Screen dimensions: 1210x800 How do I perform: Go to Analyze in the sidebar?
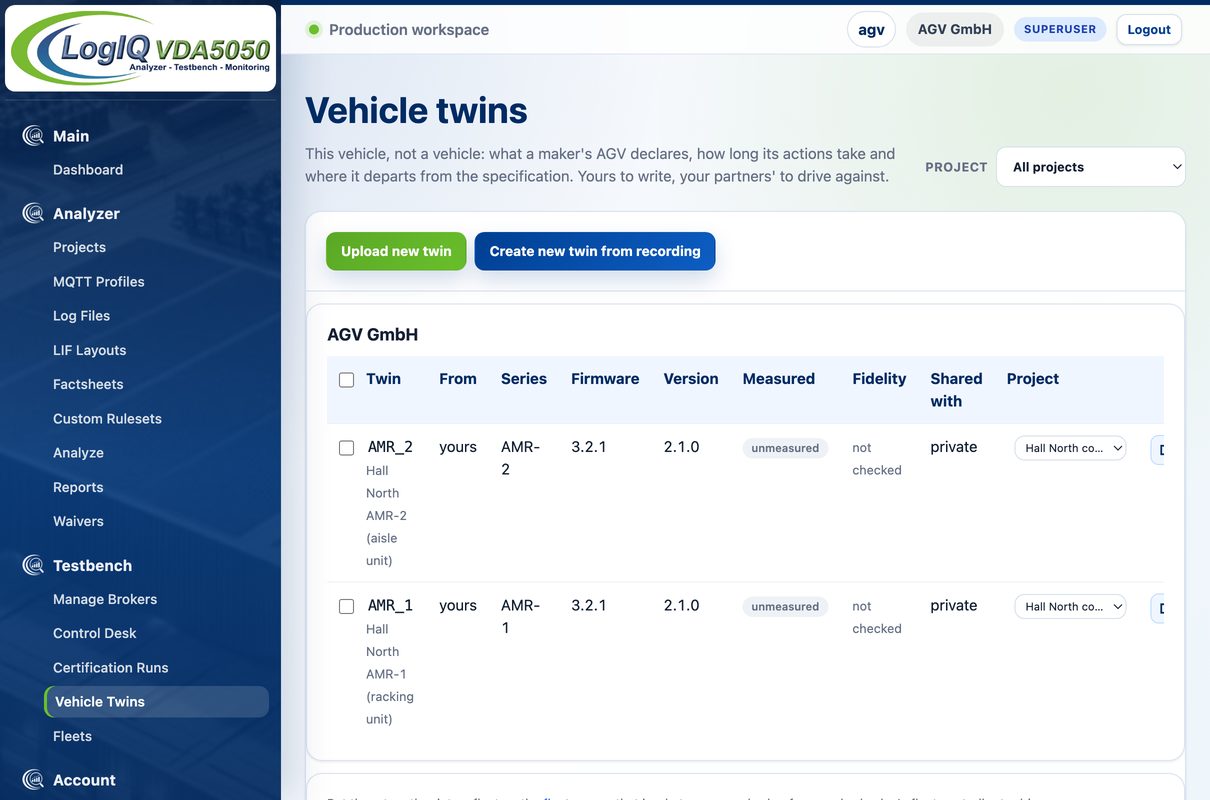[x=78, y=453]
